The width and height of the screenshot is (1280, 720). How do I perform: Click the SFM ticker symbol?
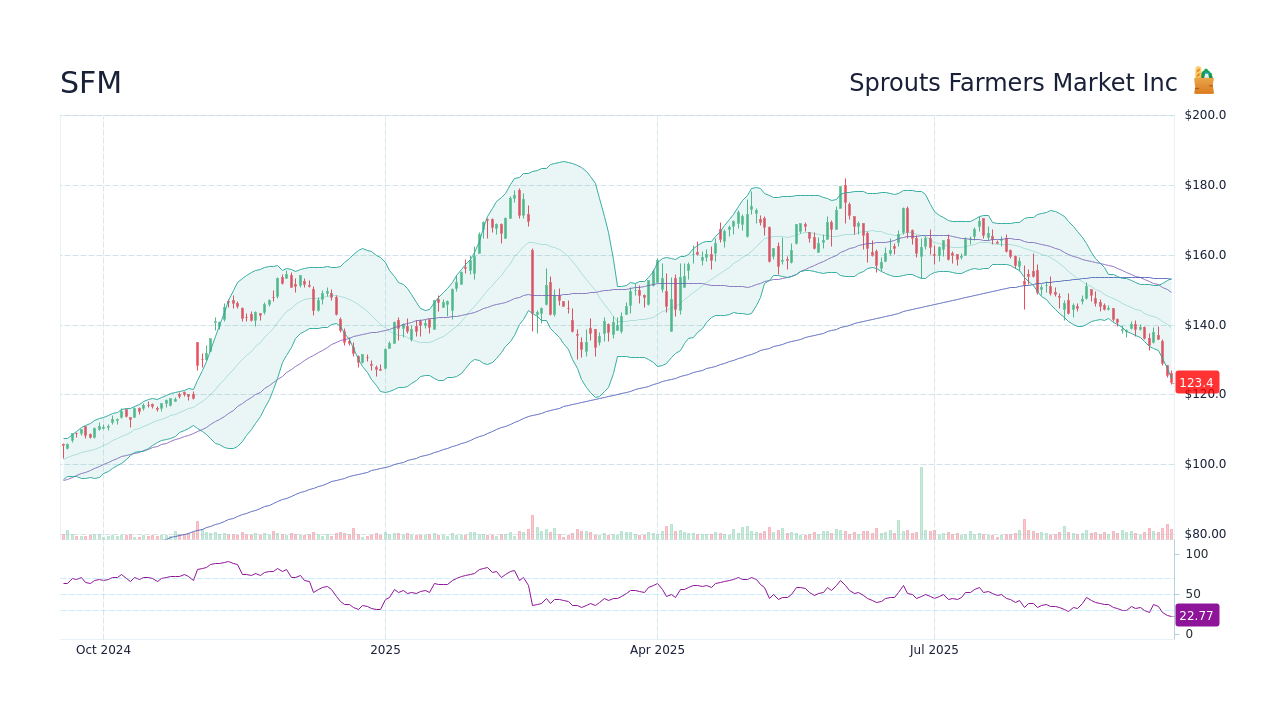91,83
